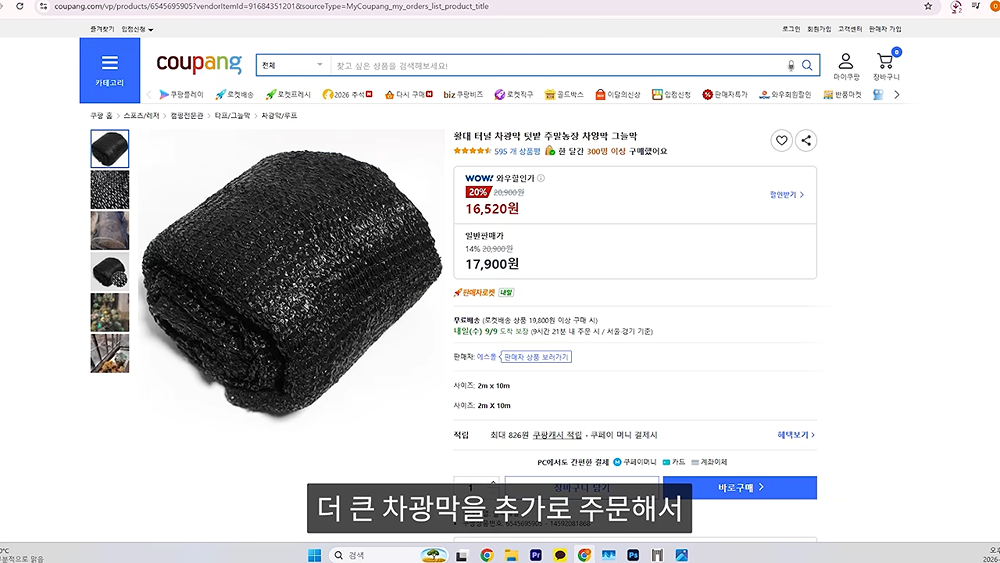Click the magnifier search icon
1000x563 pixels.
[807, 66]
